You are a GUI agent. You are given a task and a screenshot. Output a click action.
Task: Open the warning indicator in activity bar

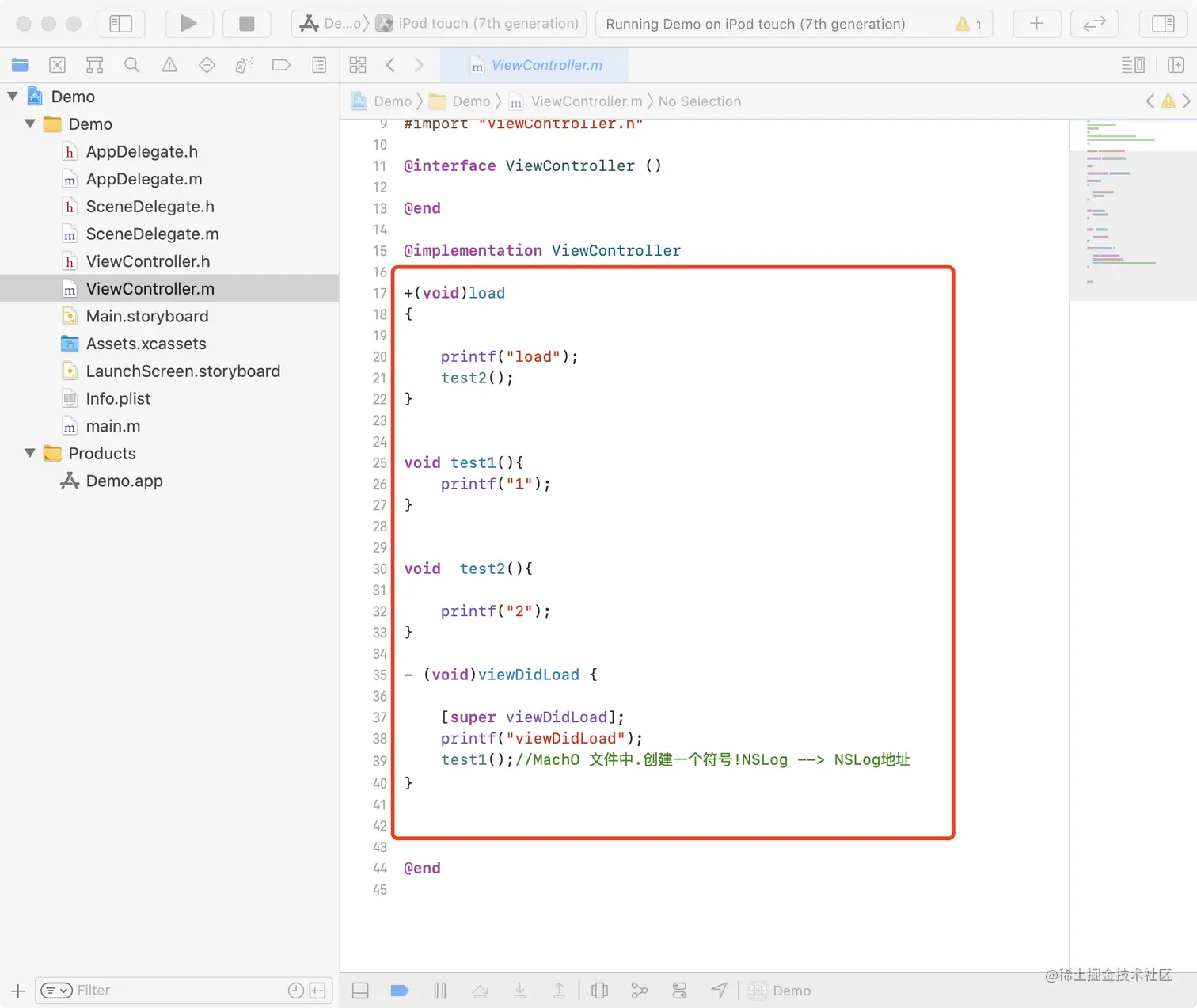968,24
